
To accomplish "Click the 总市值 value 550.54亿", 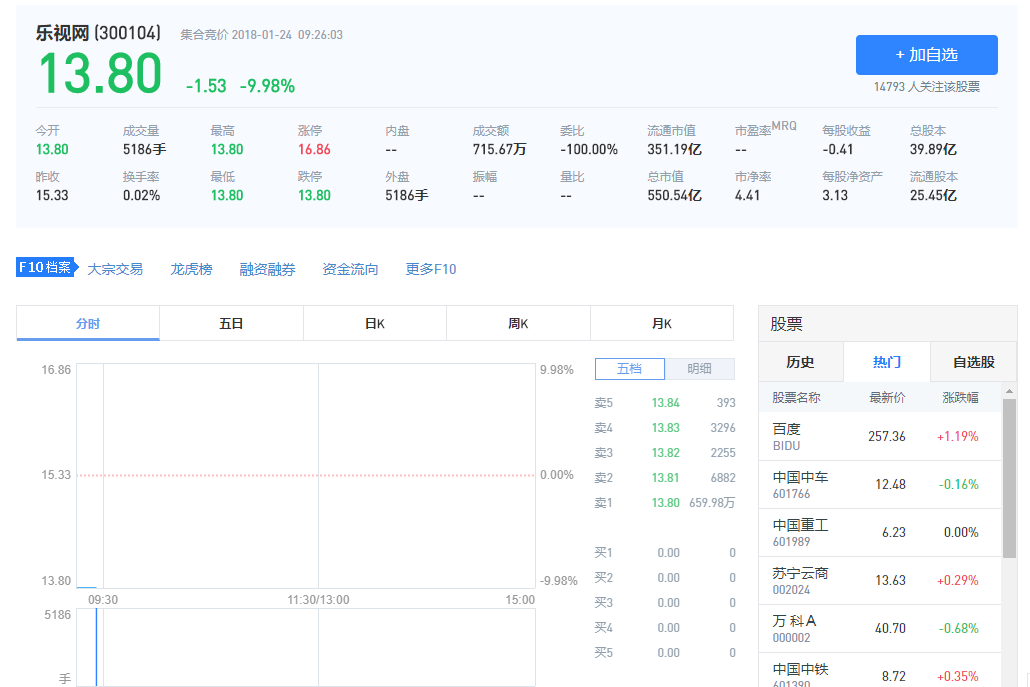I will click(674, 195).
